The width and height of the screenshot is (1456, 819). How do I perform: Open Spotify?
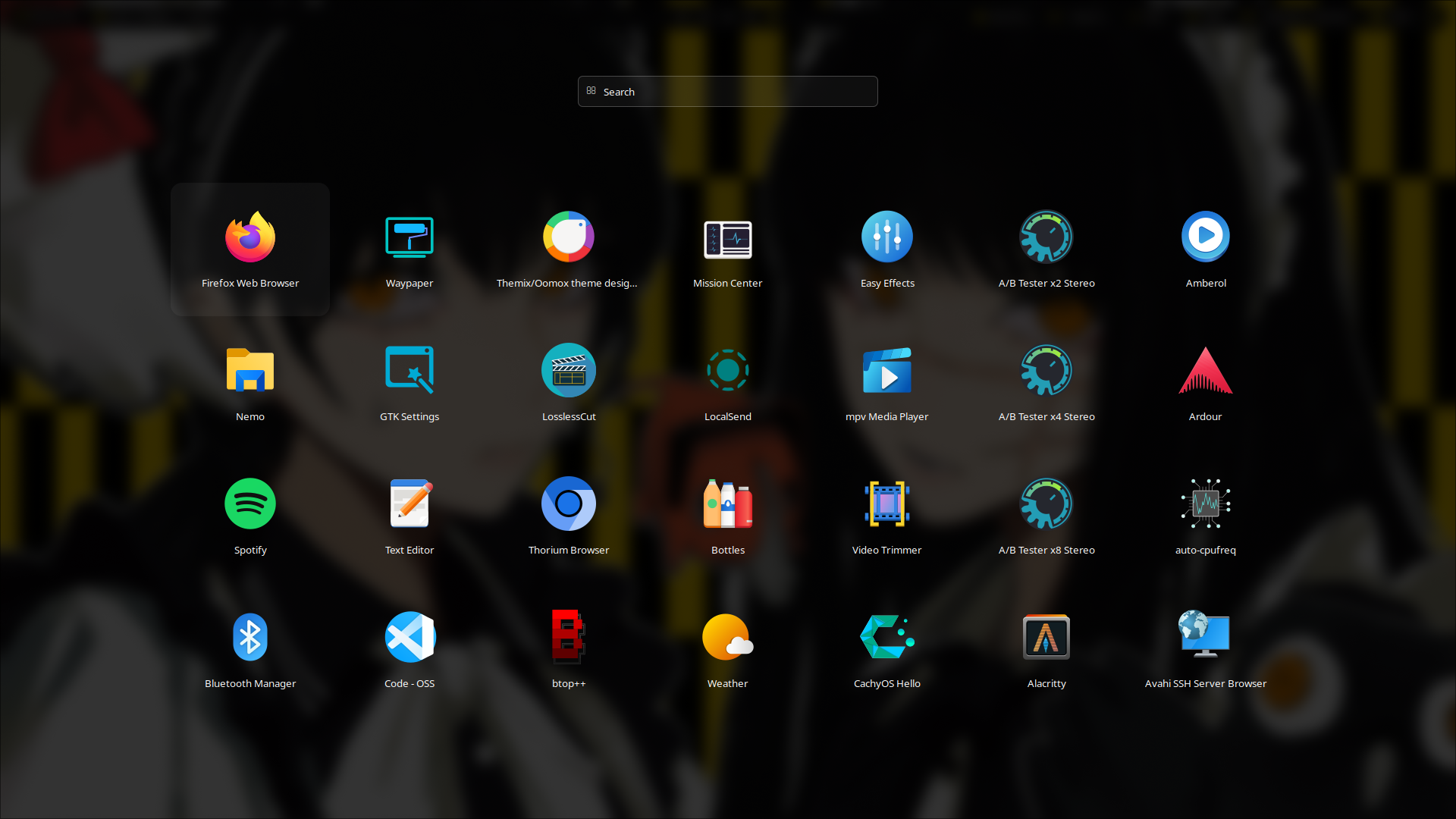(x=250, y=504)
